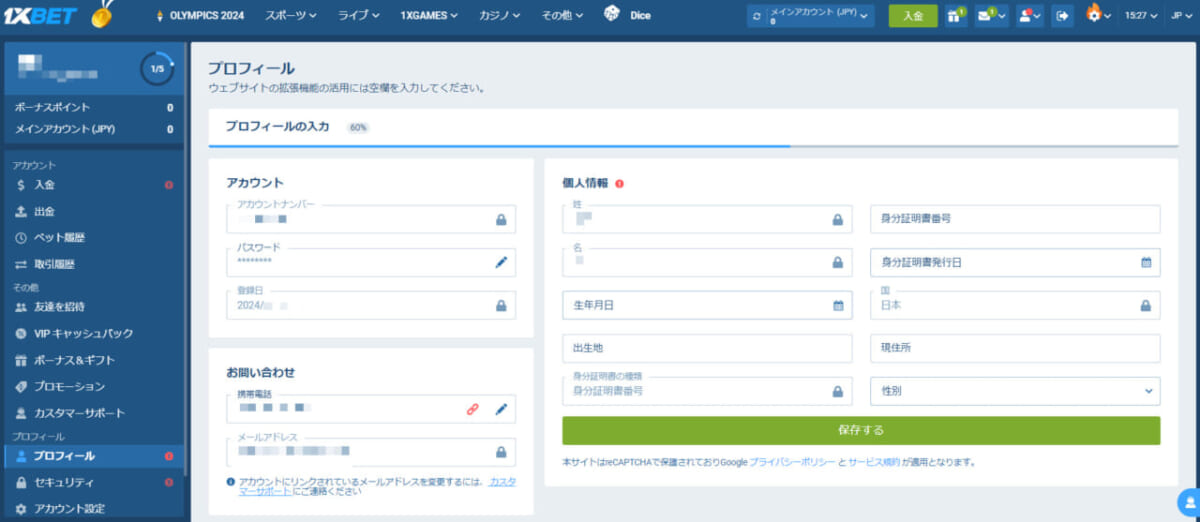Screen dimensions: 1200x522
Task: Click the blue support chat icon
Action: tap(1189, 500)
